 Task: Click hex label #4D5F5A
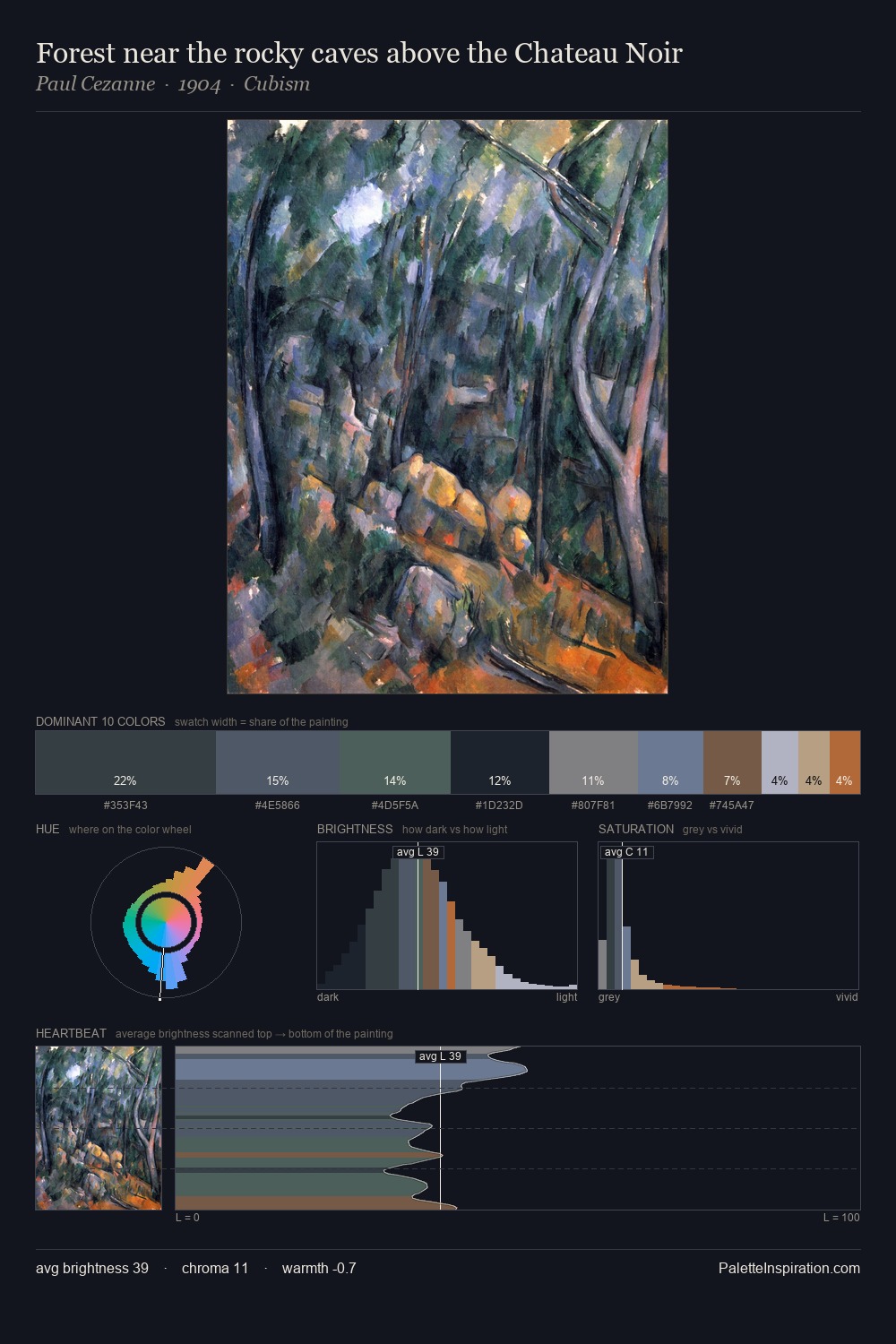(395, 806)
